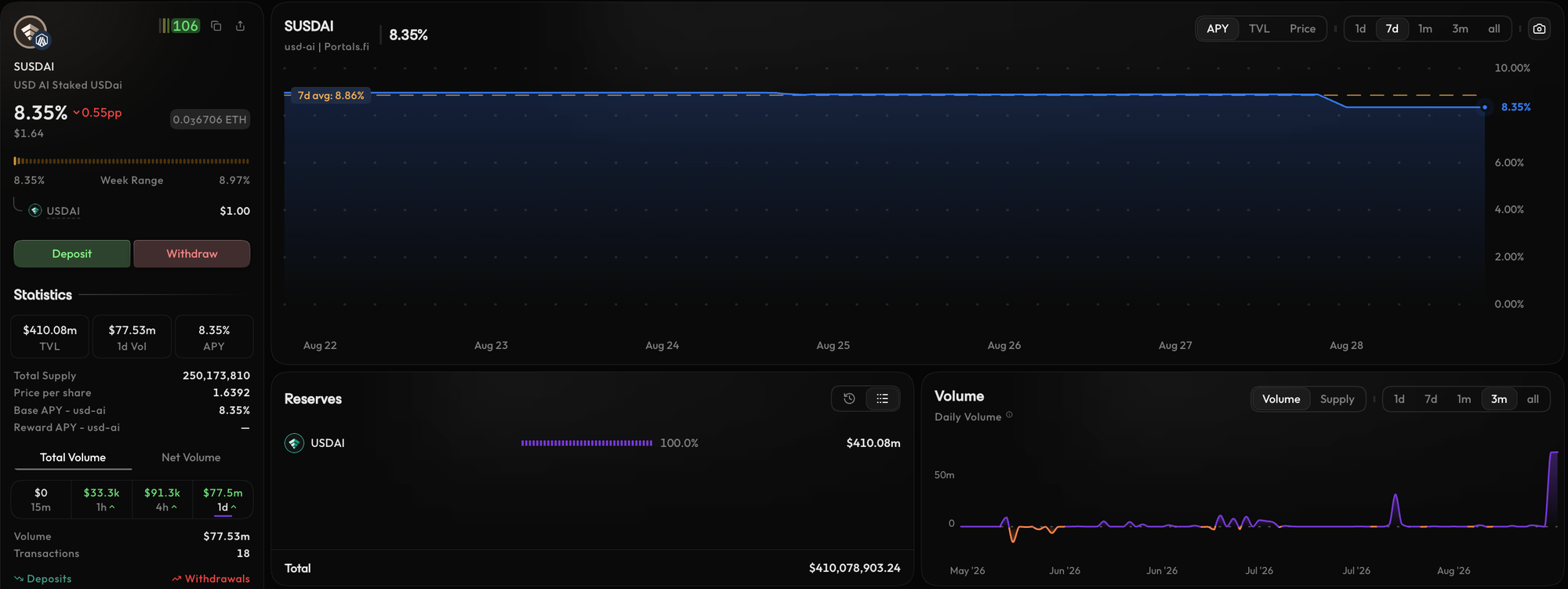Viewport: 1568px width, 589px height.
Task: Click the Deposit button
Action: [72, 253]
